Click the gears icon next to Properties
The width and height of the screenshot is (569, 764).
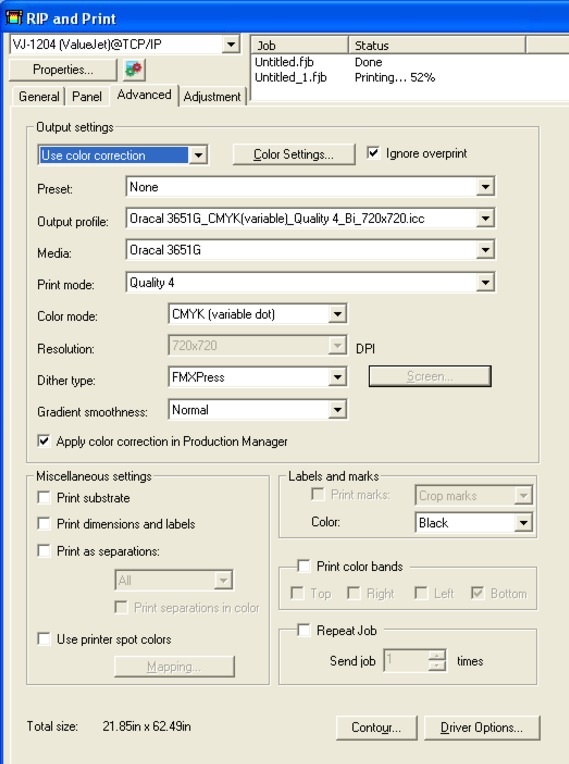(x=133, y=69)
